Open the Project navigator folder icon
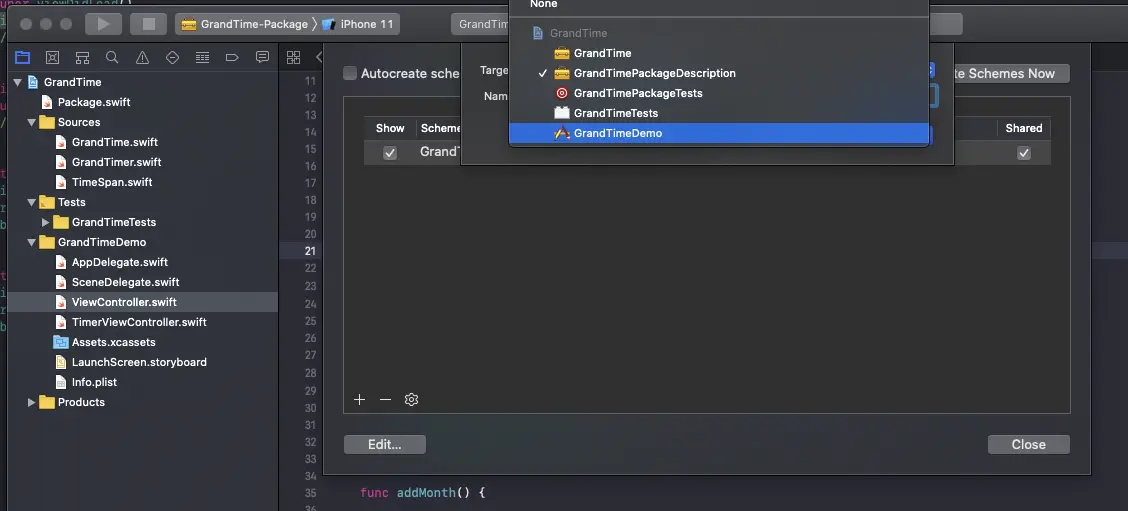The width and height of the screenshot is (1128, 511). point(22,58)
